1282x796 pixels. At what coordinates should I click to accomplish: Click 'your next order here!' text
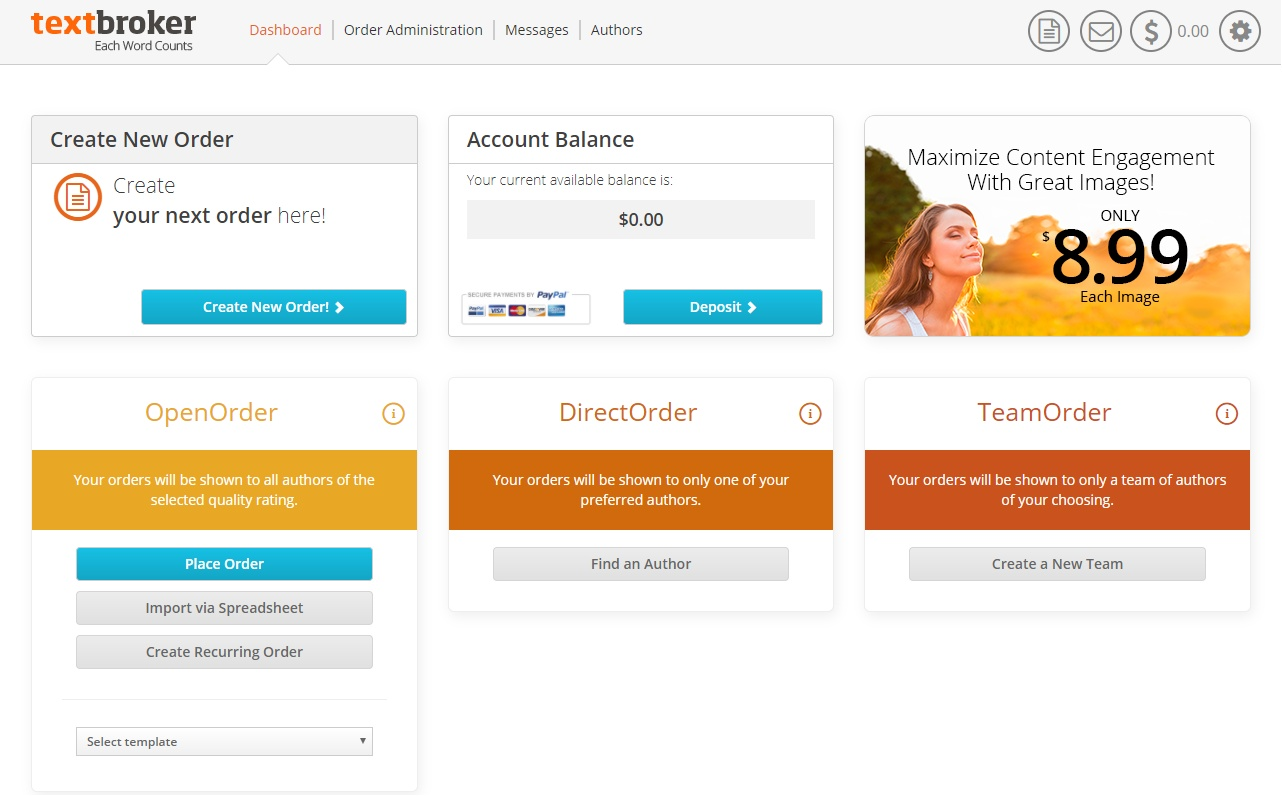point(219,216)
